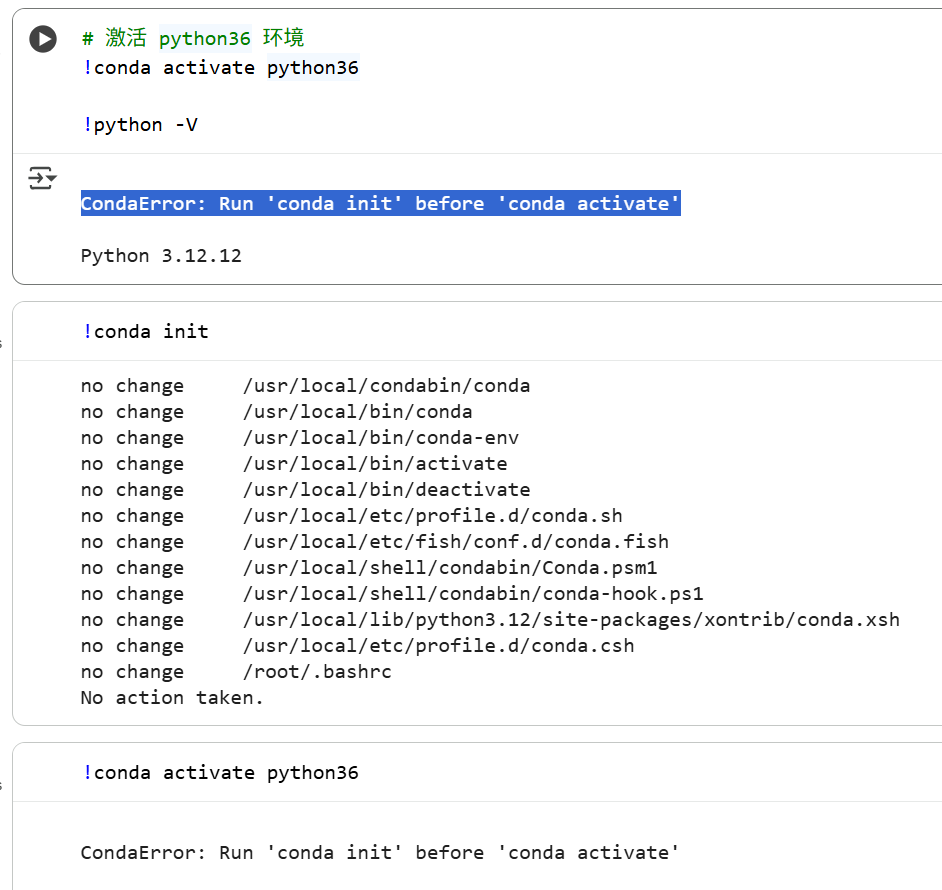Click the cell play button icon

point(41,39)
